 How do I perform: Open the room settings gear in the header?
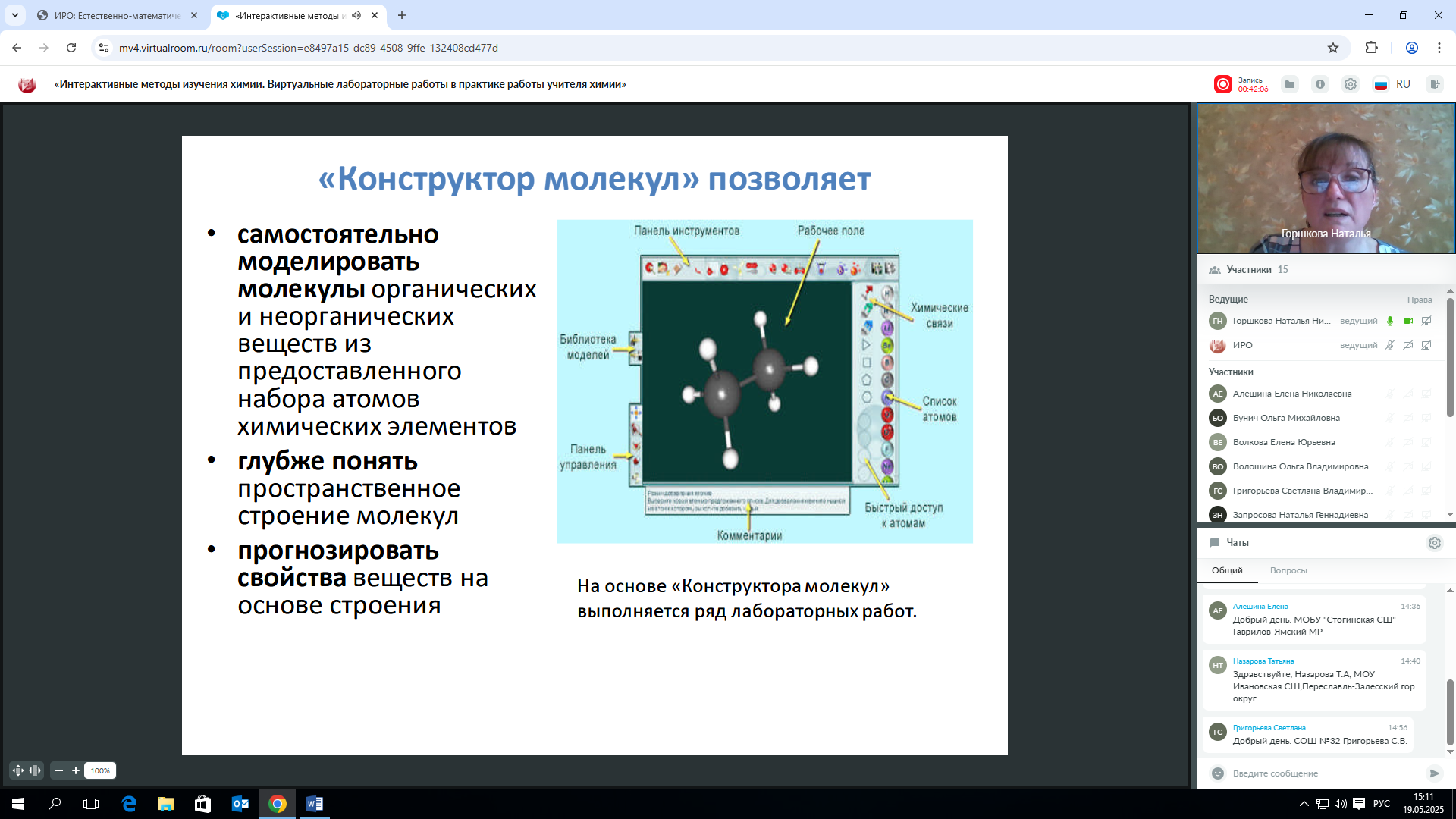click(1351, 84)
